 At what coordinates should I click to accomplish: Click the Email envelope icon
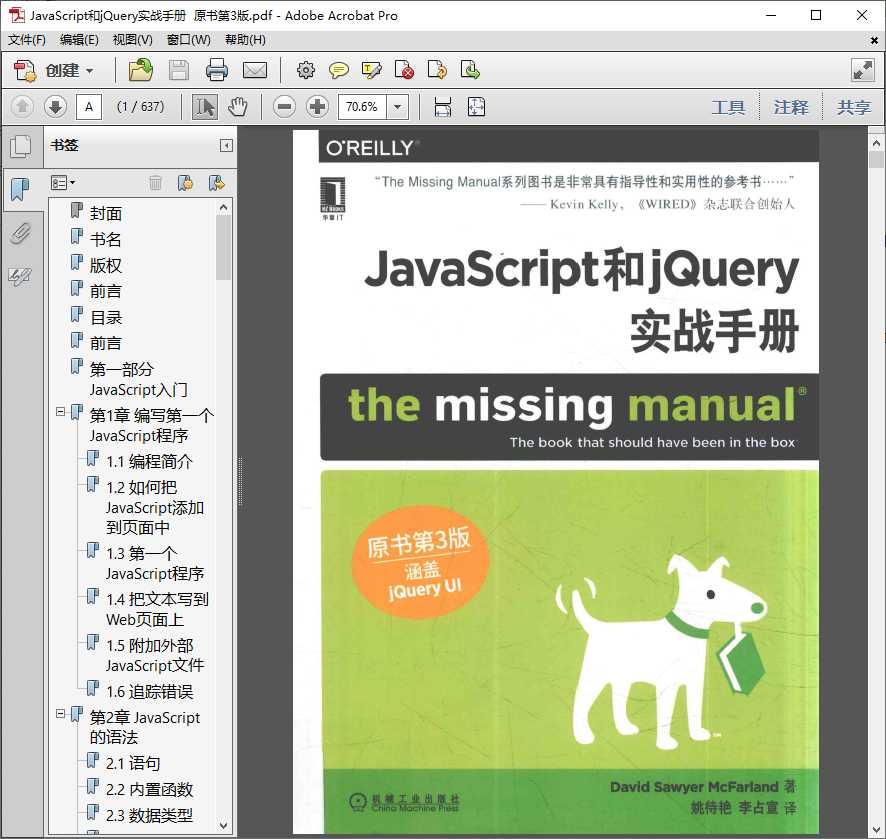coord(255,71)
